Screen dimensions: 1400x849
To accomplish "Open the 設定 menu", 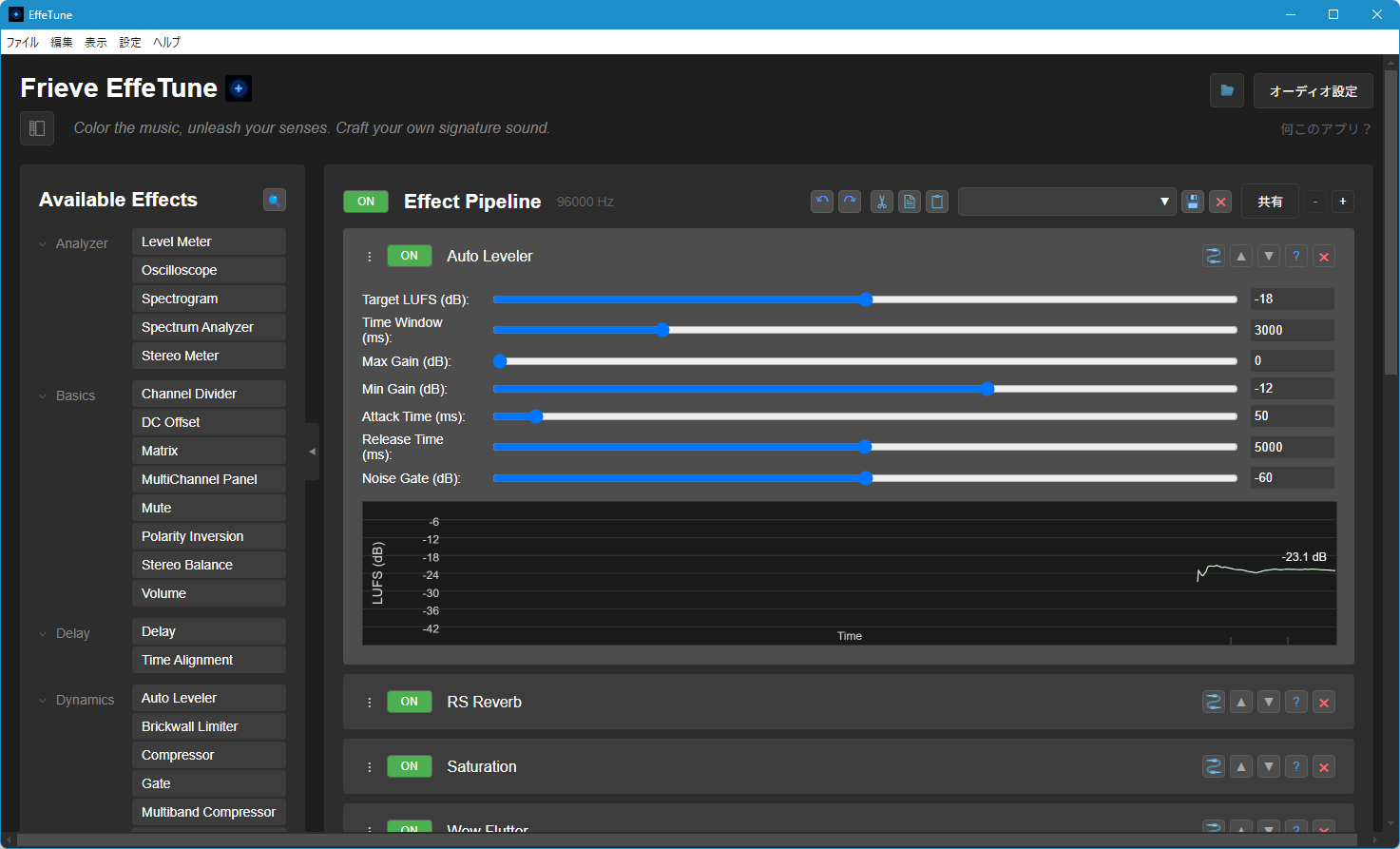I will [x=130, y=43].
